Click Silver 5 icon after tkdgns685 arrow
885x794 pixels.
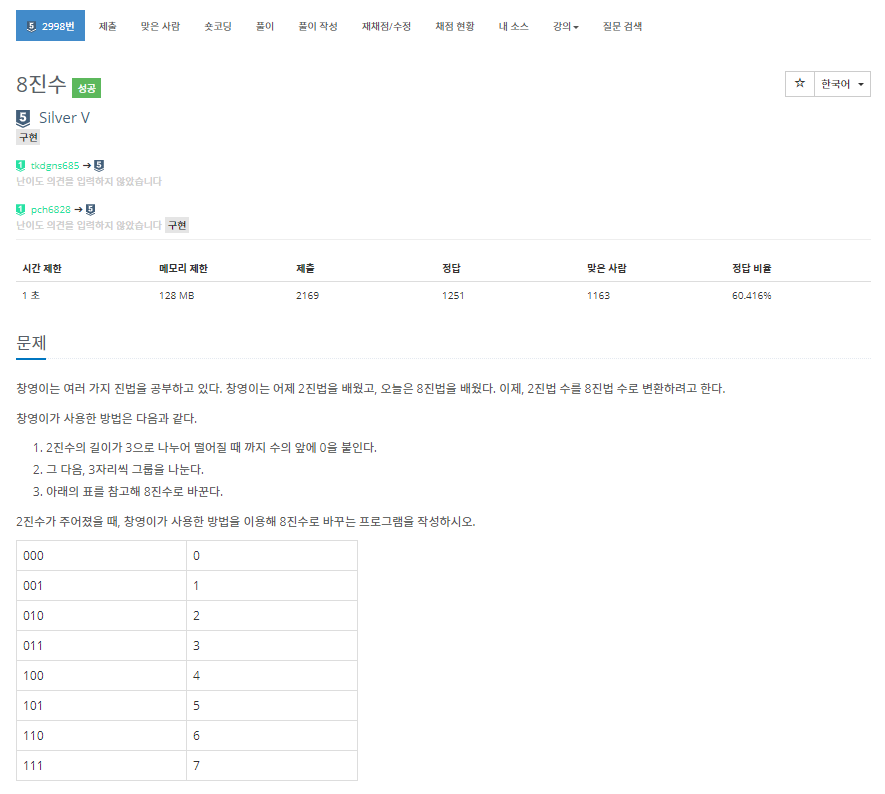pyautogui.click(x=99, y=165)
